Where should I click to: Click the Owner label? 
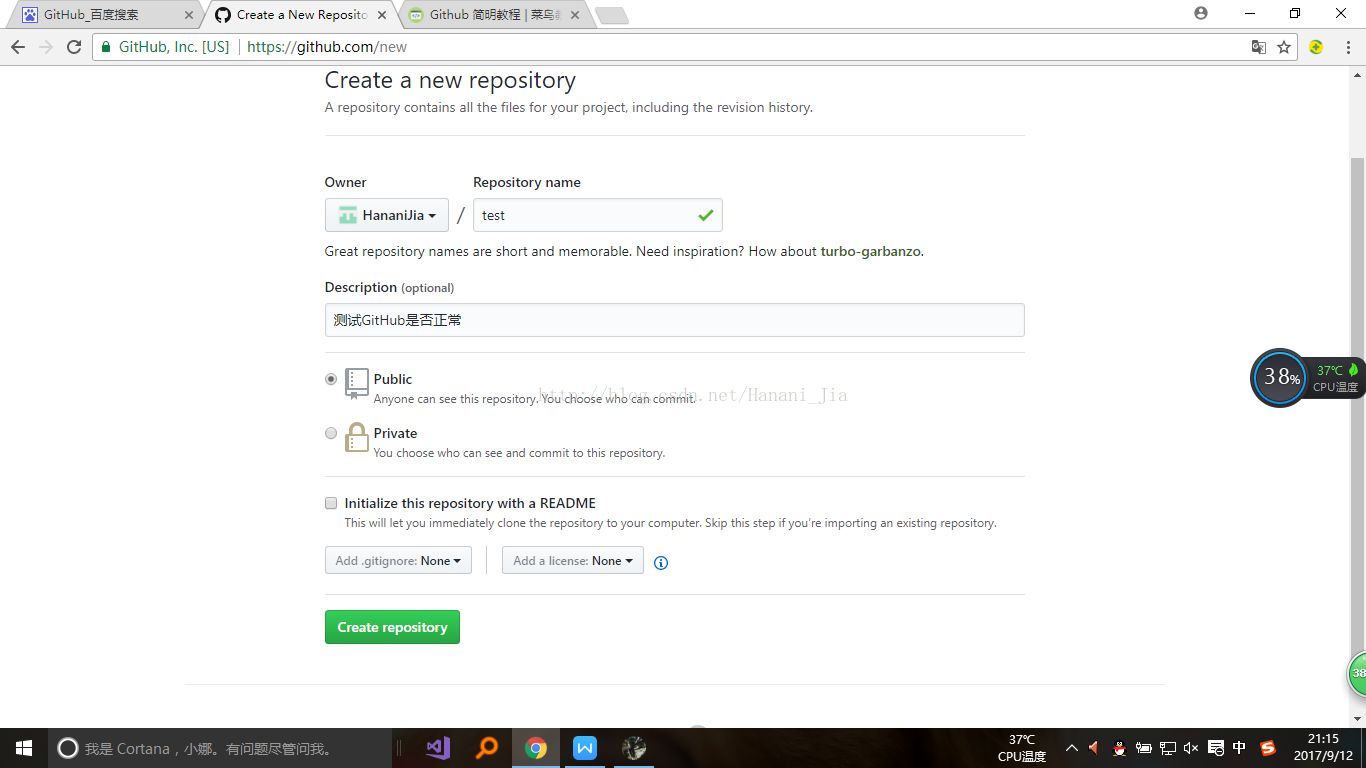click(346, 182)
